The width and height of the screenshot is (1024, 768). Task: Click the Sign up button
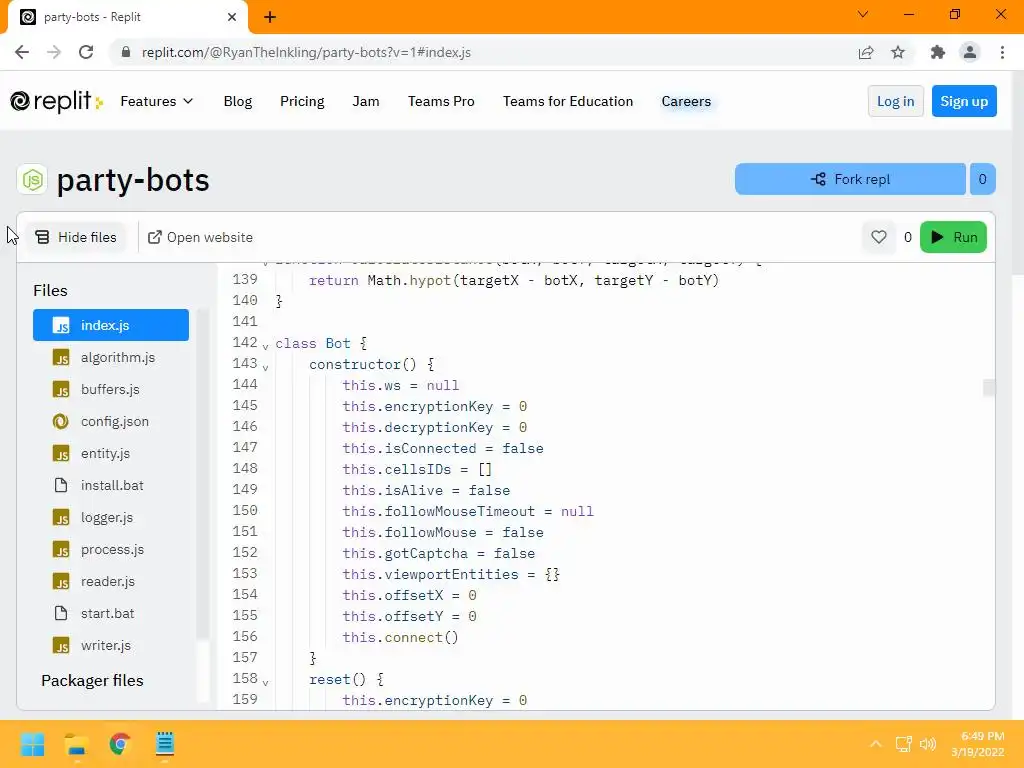pyautogui.click(x=964, y=101)
